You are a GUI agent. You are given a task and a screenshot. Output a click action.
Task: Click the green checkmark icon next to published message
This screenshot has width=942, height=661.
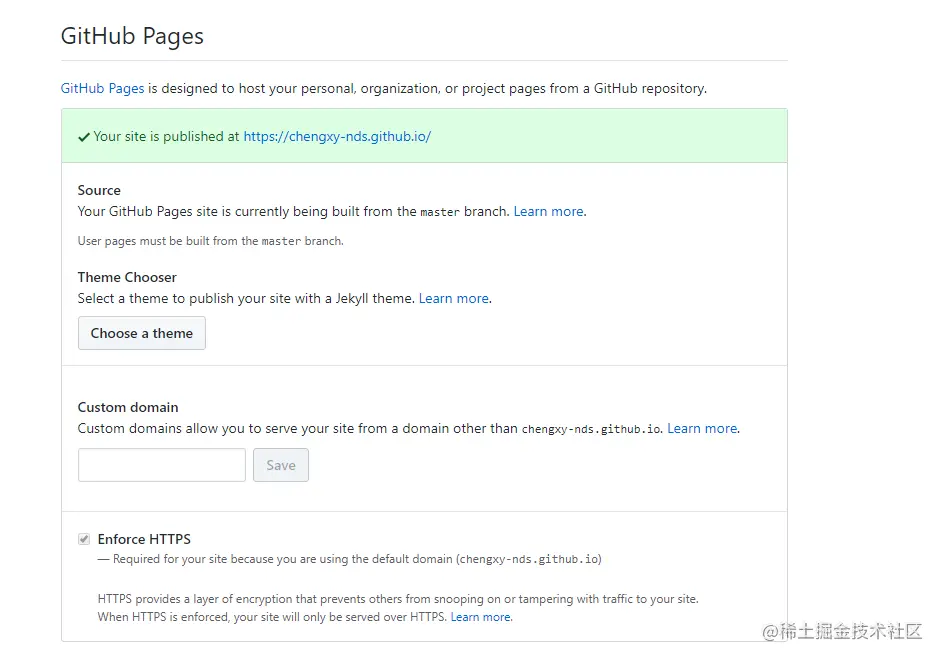84,137
